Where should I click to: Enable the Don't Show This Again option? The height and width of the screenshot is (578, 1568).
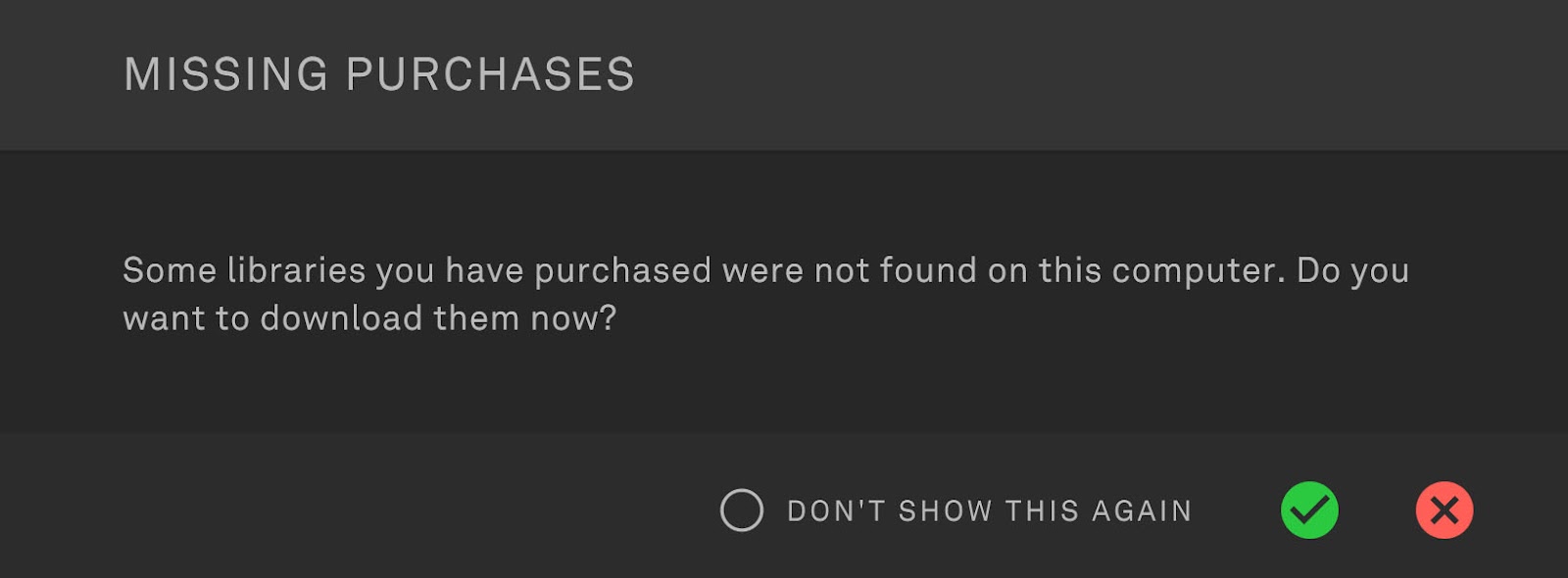coord(742,510)
